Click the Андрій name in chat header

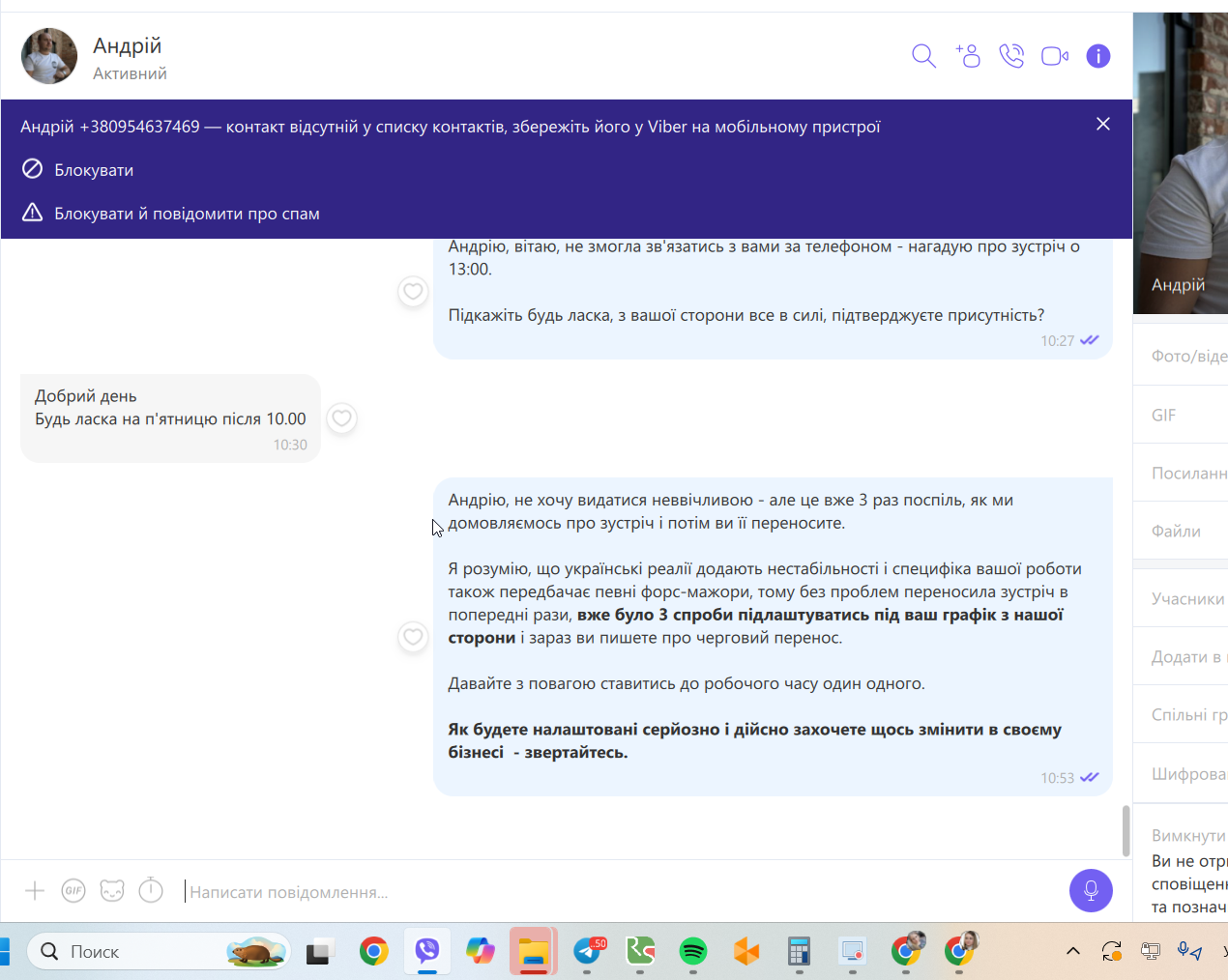[127, 45]
